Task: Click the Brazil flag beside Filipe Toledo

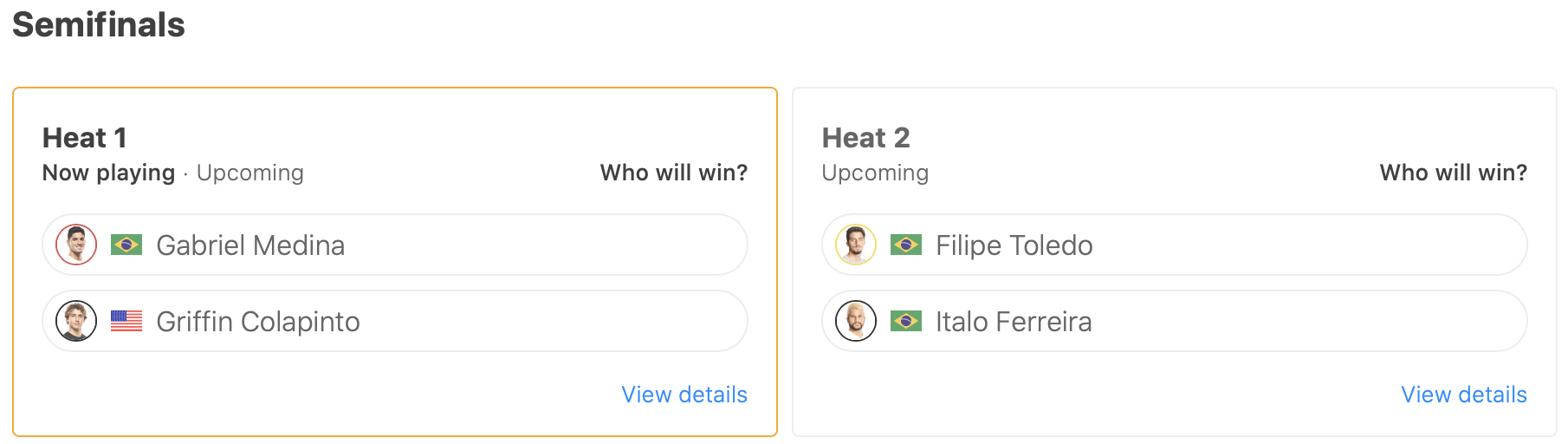Action: [906, 245]
